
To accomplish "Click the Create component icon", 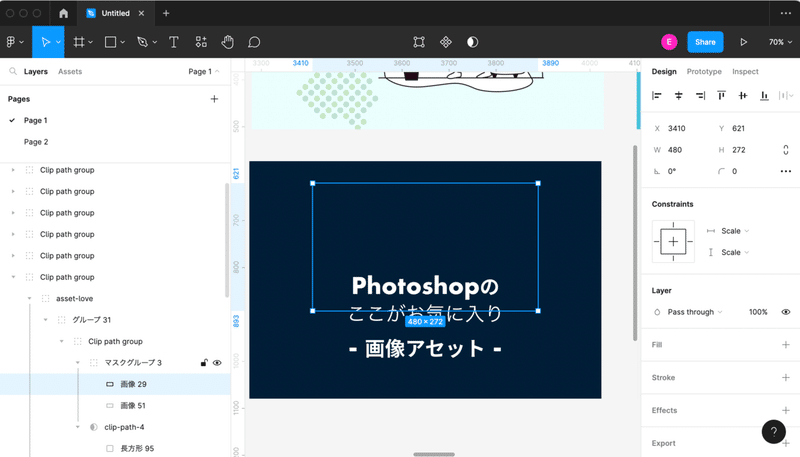I will (x=445, y=42).
